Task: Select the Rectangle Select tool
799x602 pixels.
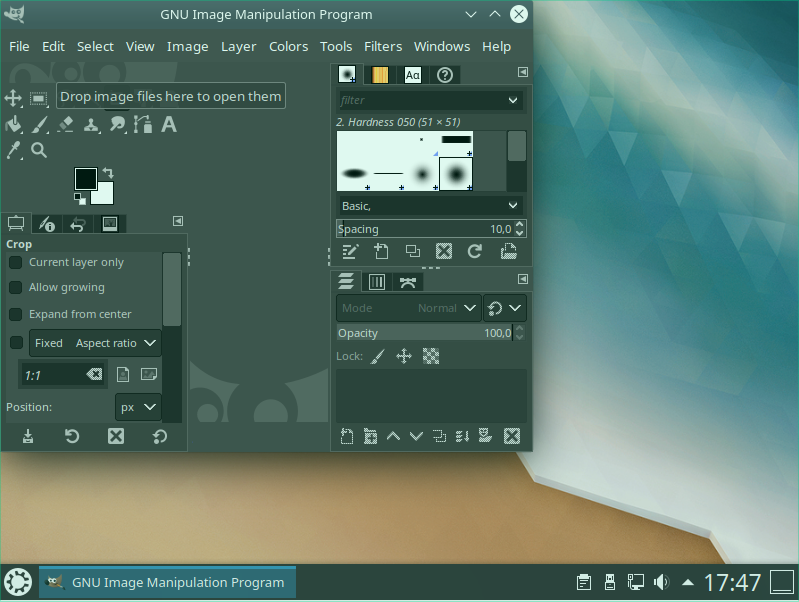Action: (x=39, y=98)
